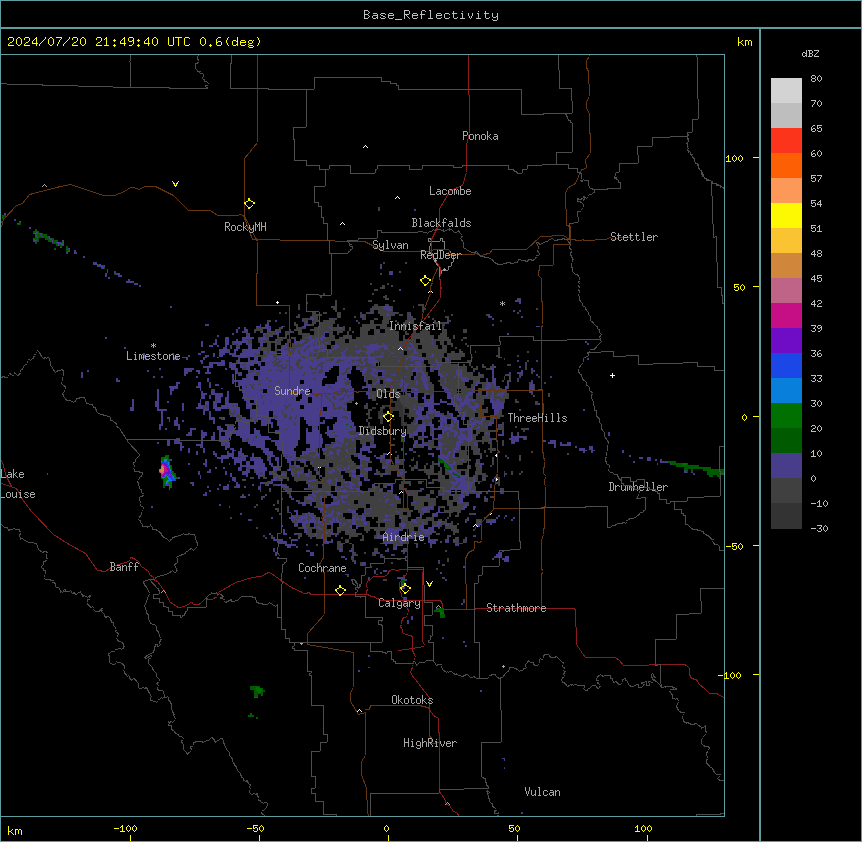Choose the bright green 30-20 dBZ legend swatch
862x842 pixels.
click(786, 416)
